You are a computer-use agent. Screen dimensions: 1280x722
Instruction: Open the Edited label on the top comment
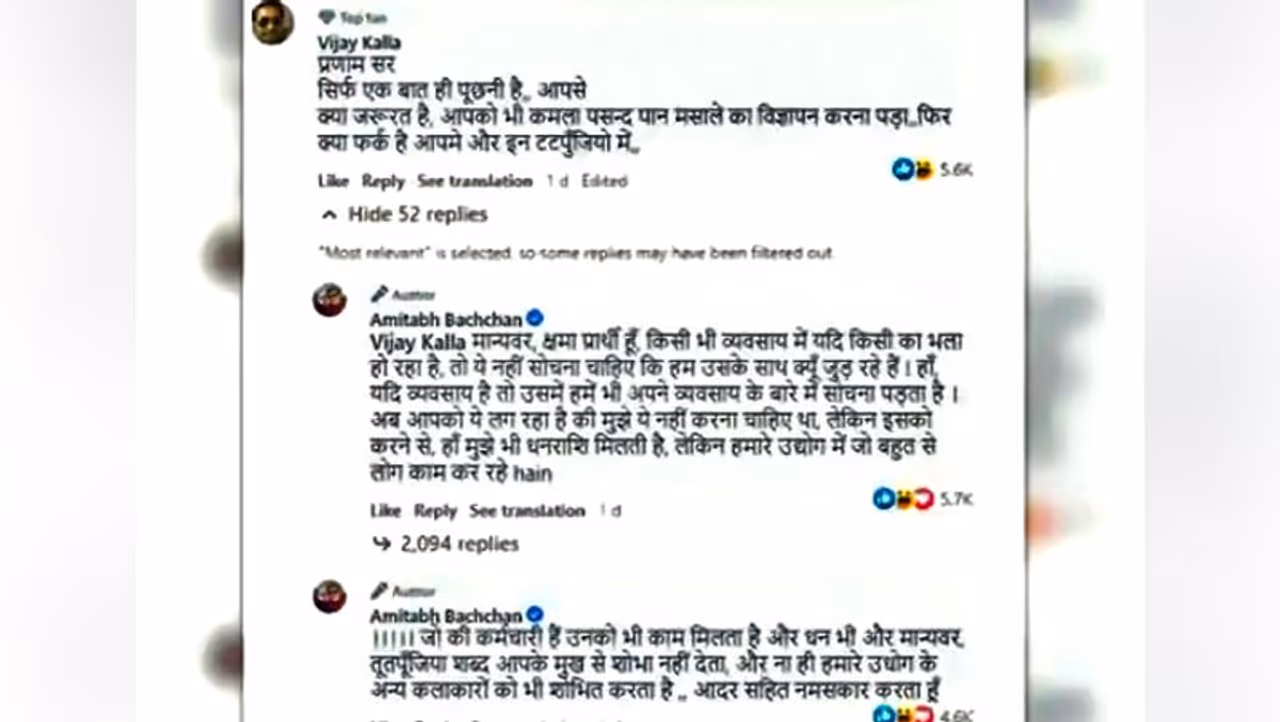(x=604, y=181)
